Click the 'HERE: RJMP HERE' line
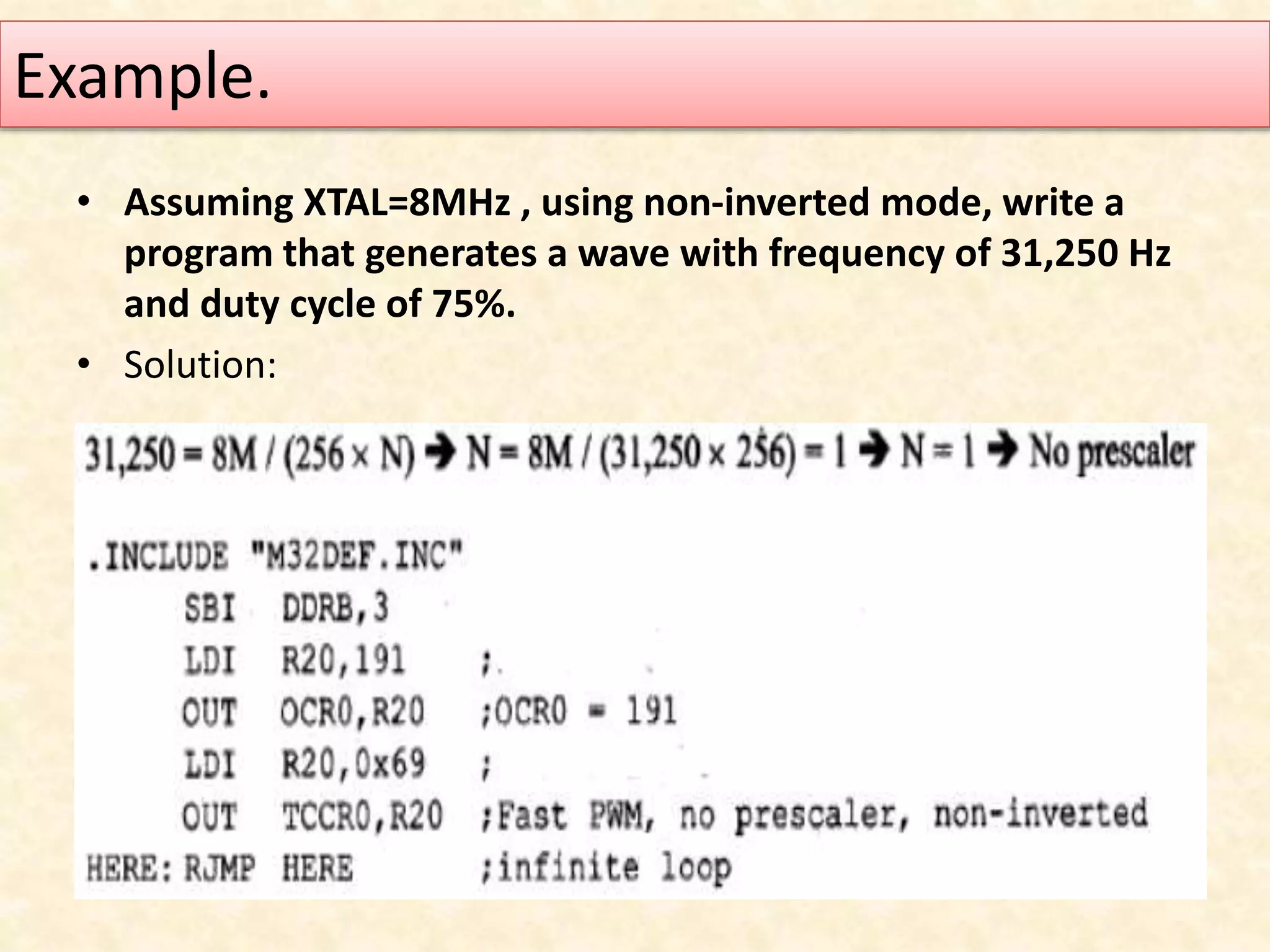This screenshot has width=1270, height=952. (x=220, y=867)
